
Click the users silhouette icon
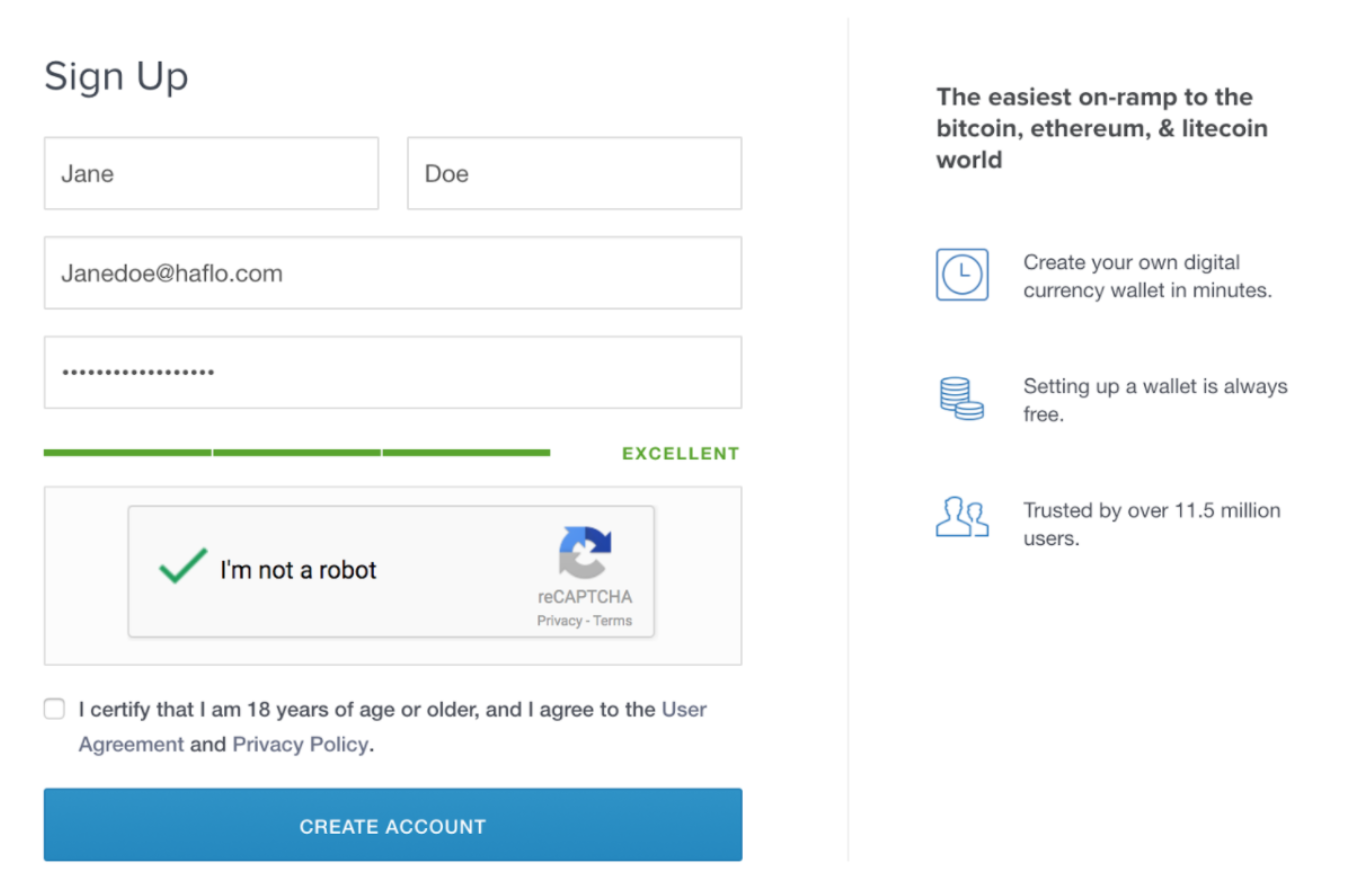pyautogui.click(x=962, y=516)
